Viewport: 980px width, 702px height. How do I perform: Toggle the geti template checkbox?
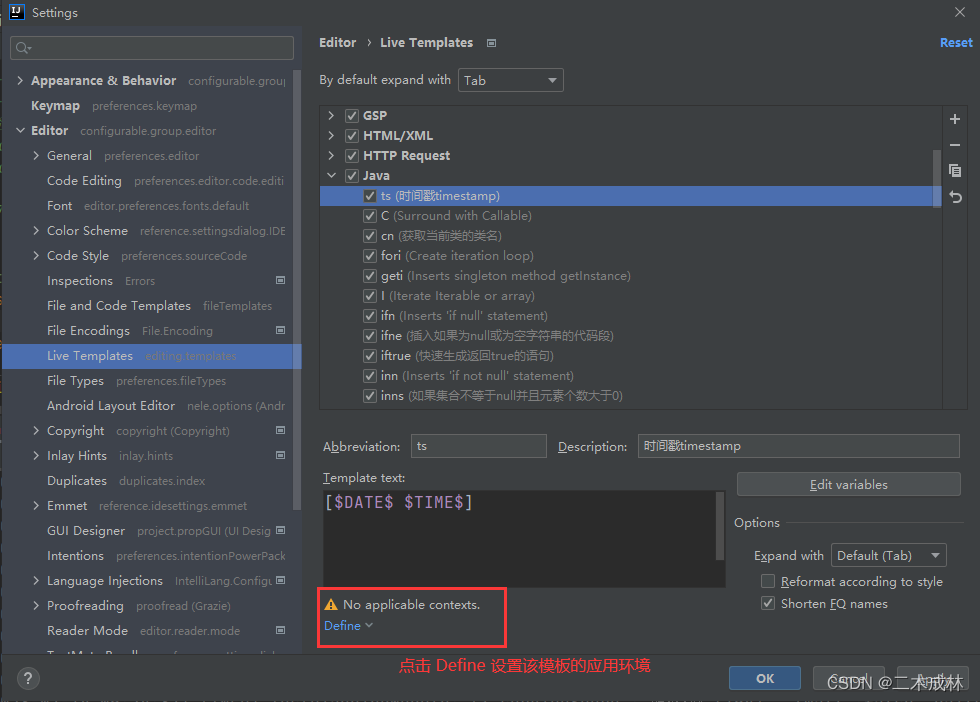point(369,276)
